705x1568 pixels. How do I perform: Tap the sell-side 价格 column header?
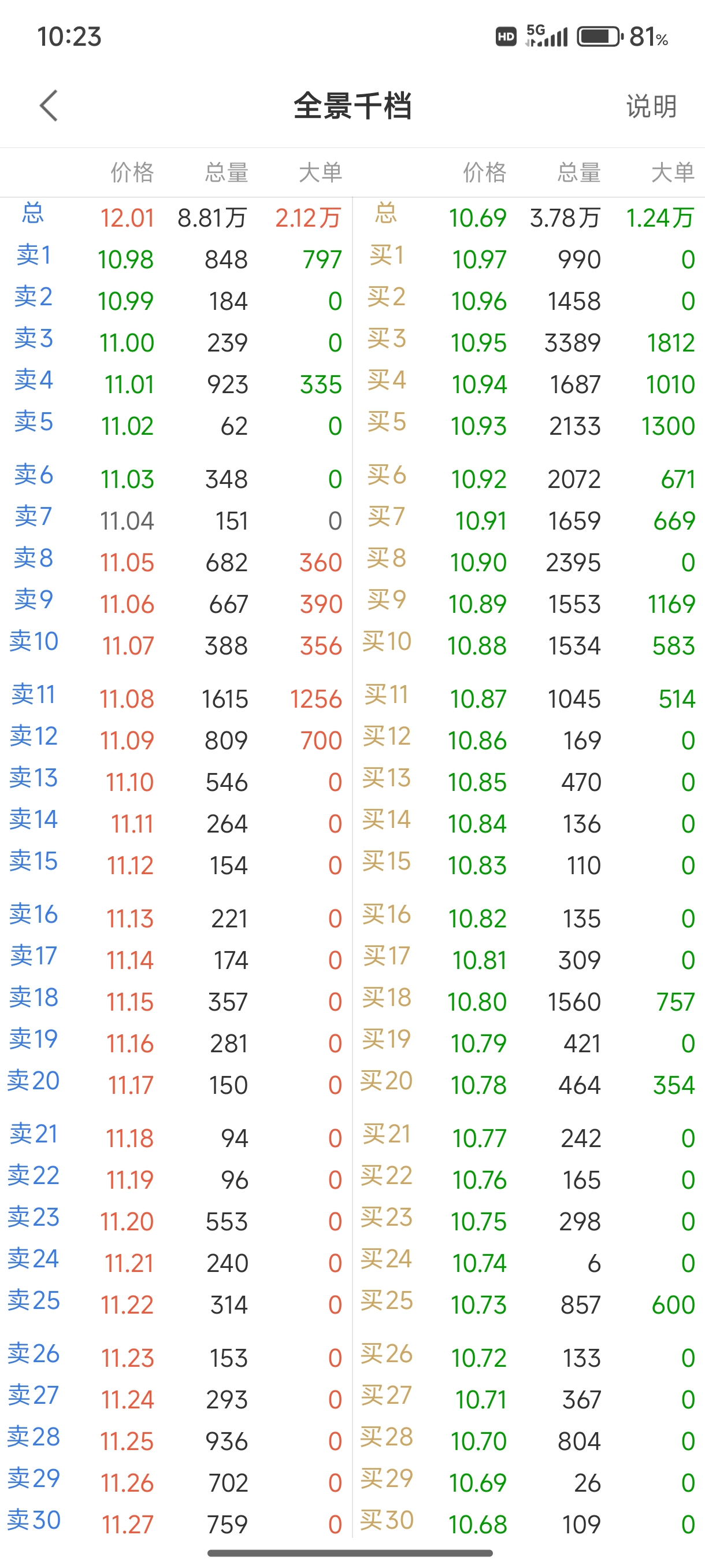point(132,173)
